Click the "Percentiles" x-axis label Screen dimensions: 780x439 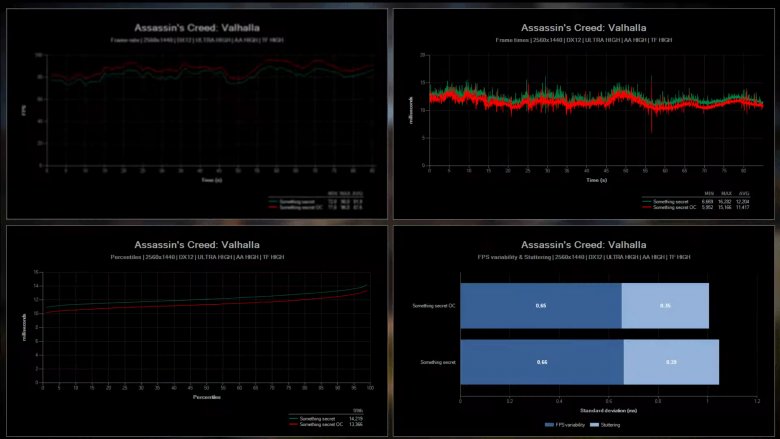coord(207,397)
